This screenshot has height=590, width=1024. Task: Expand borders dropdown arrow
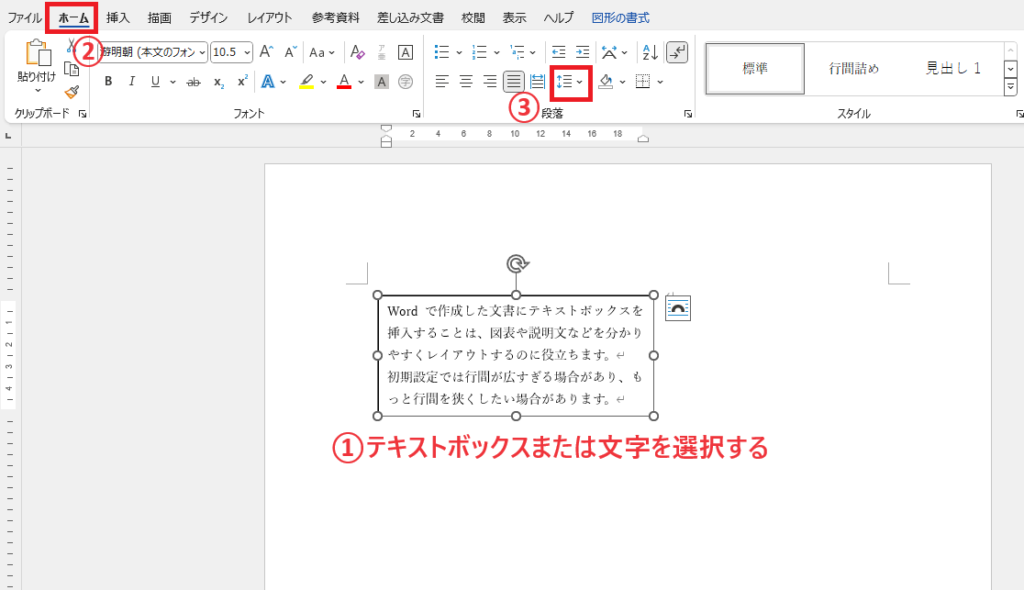[x=660, y=82]
